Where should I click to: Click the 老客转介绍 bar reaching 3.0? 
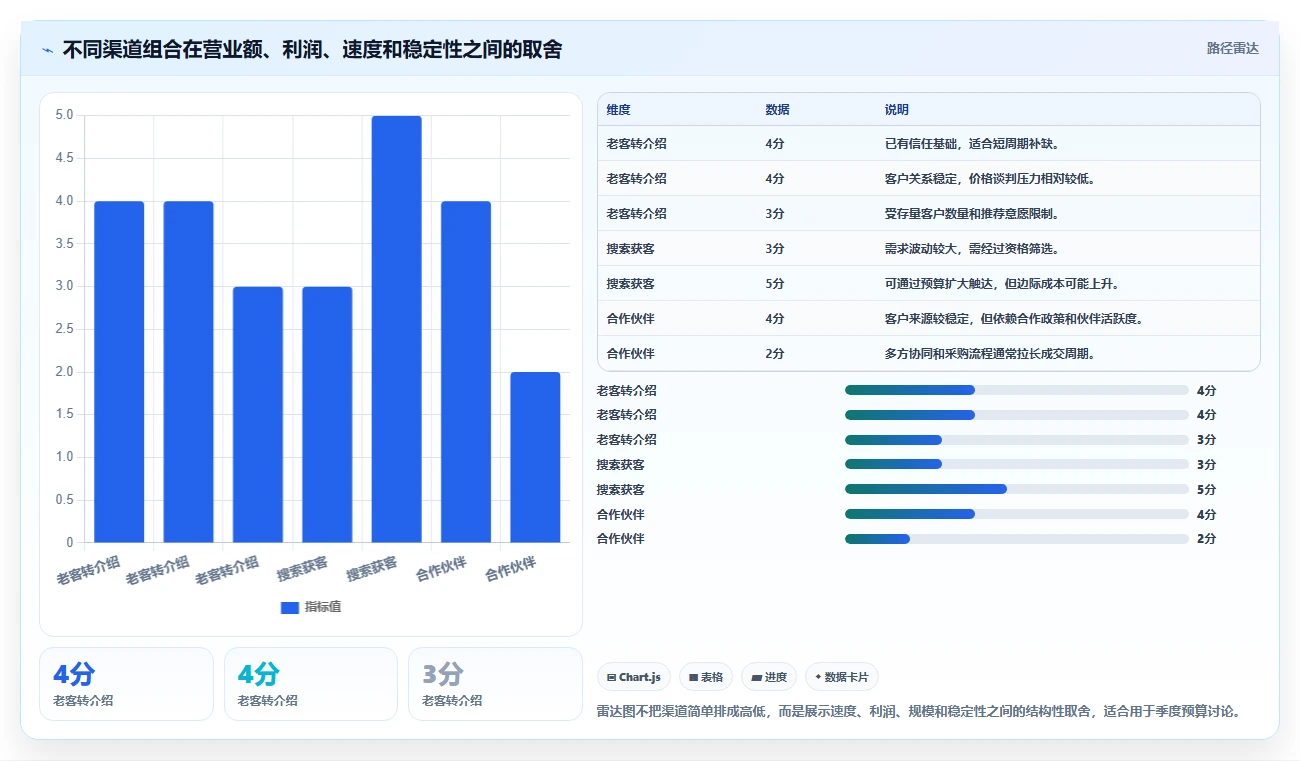[258, 415]
